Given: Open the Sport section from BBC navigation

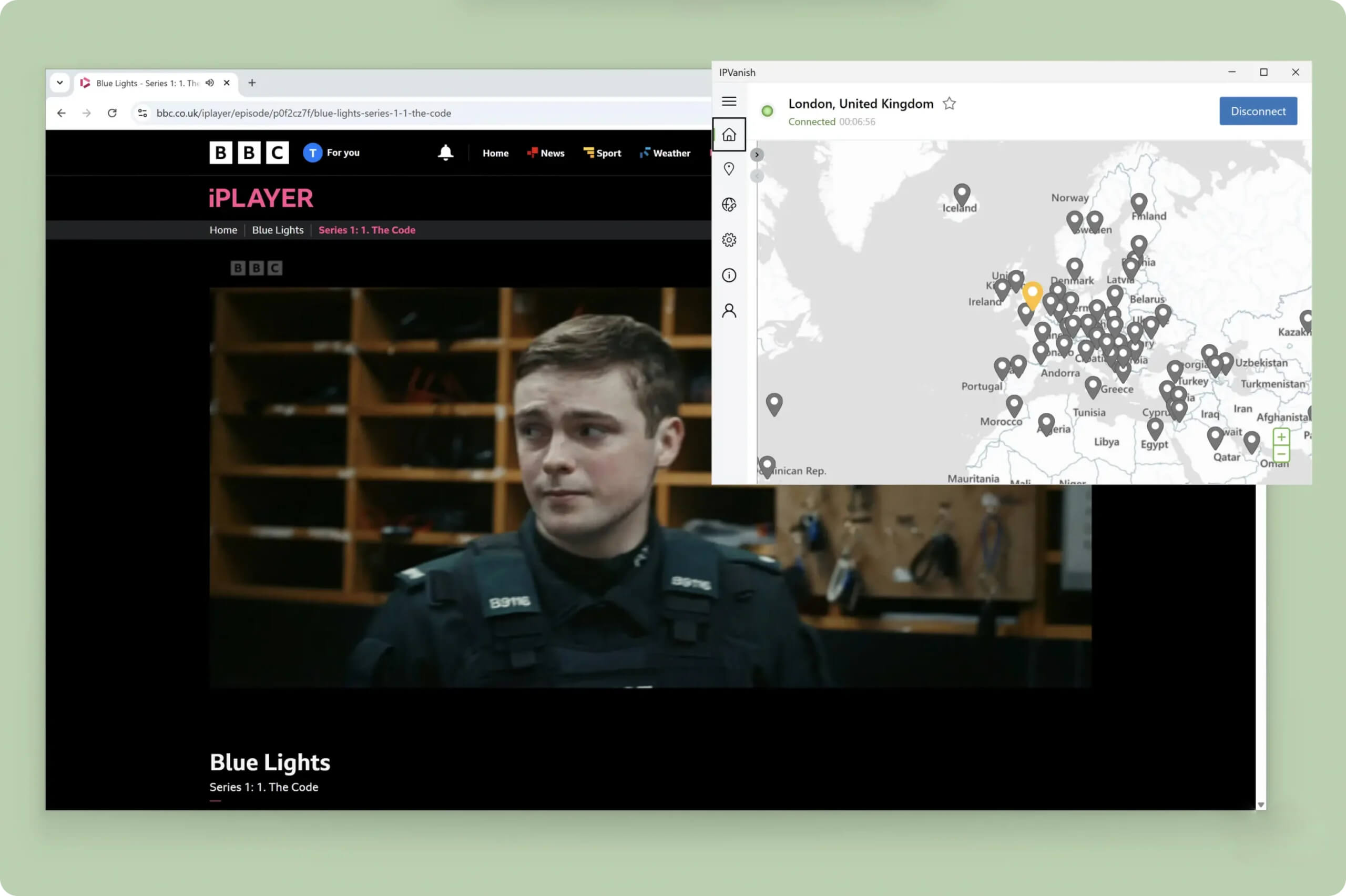Looking at the screenshot, I should pos(602,152).
